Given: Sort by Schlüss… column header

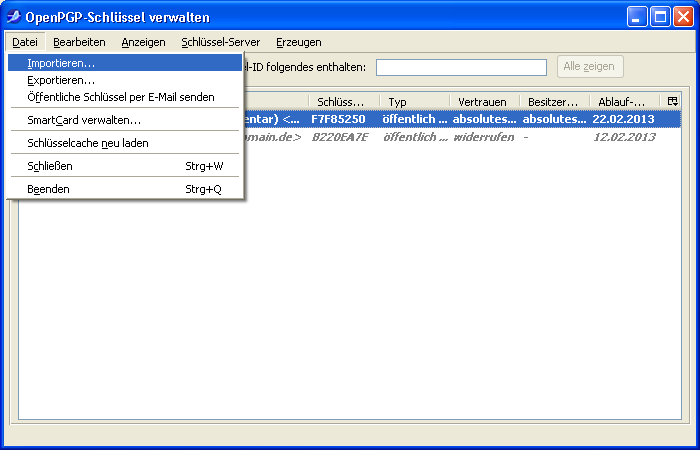Looking at the screenshot, I should point(344,102).
